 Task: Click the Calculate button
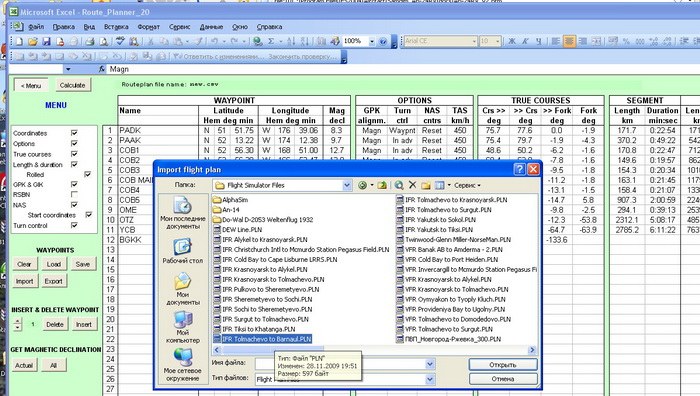coord(72,85)
